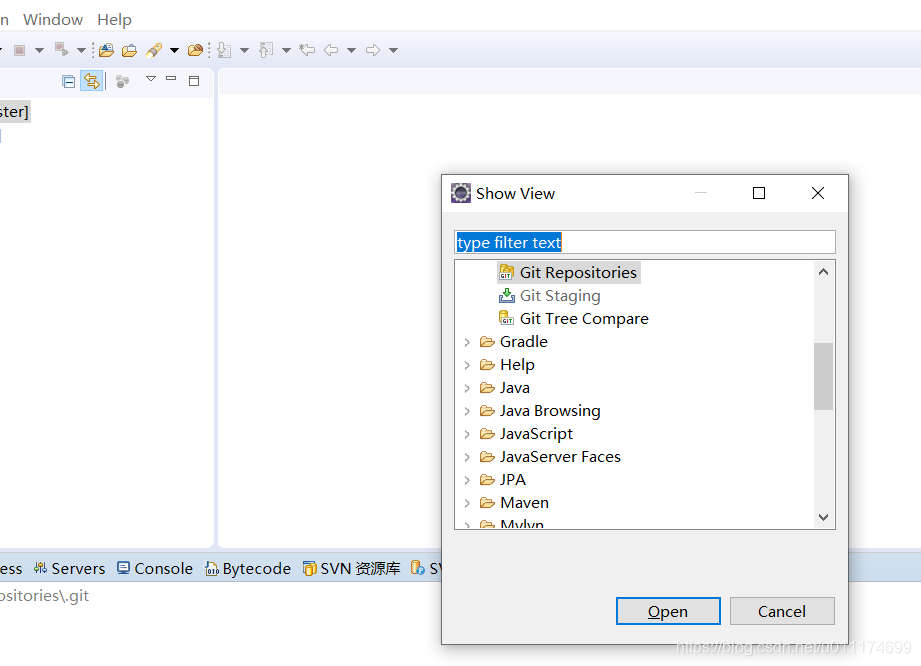Click the Back navigation arrow icon
This screenshot has width=921, height=666.
click(x=331, y=51)
